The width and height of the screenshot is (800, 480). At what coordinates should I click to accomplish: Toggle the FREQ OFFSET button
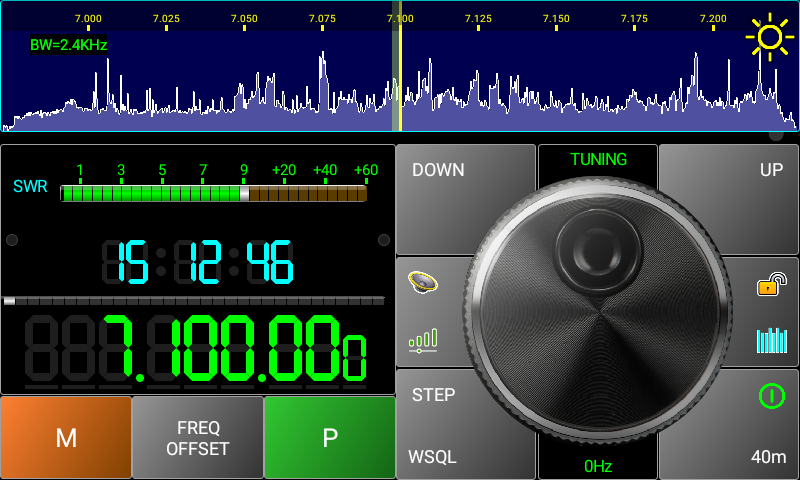(x=198, y=438)
